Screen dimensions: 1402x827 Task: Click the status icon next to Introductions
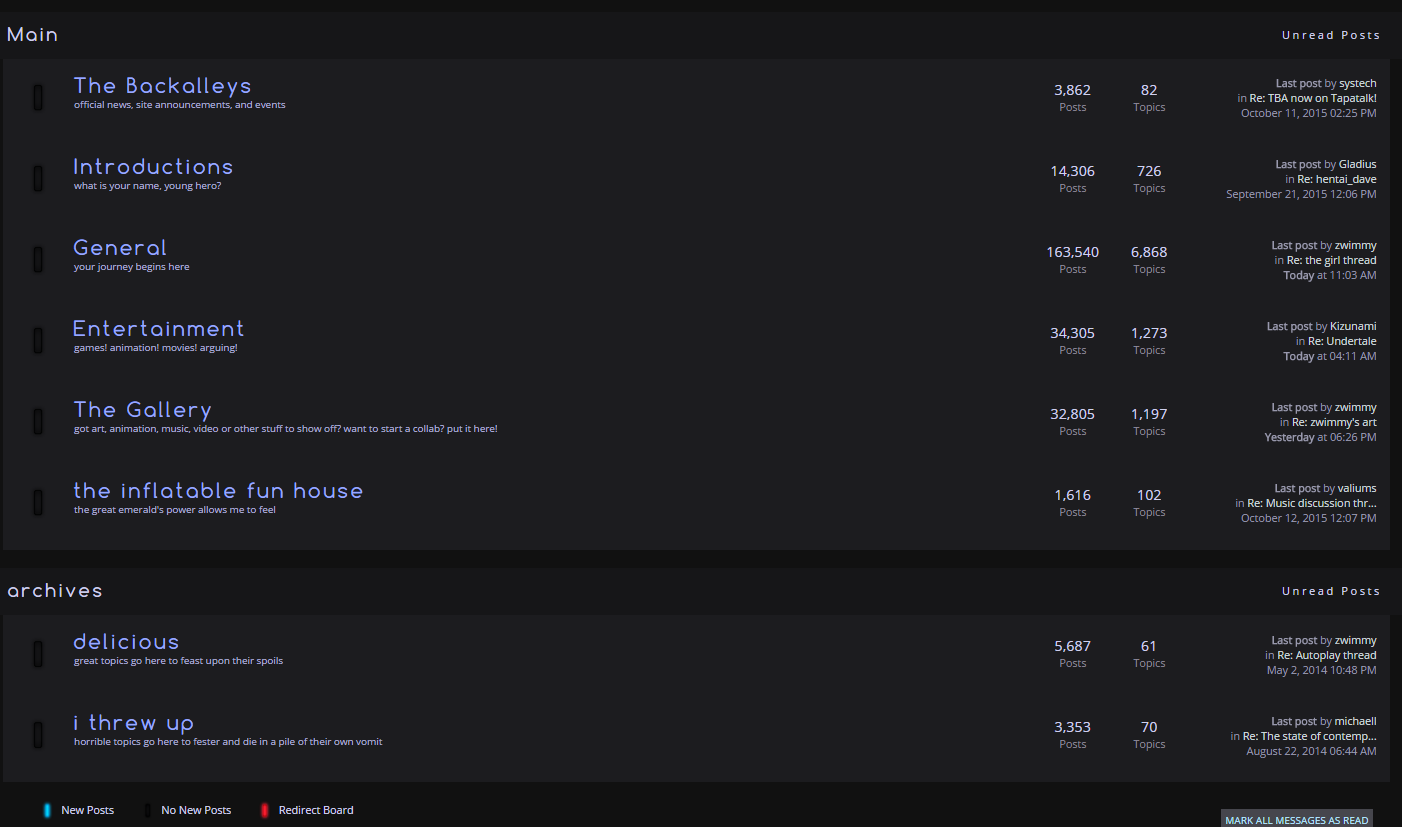(38, 178)
